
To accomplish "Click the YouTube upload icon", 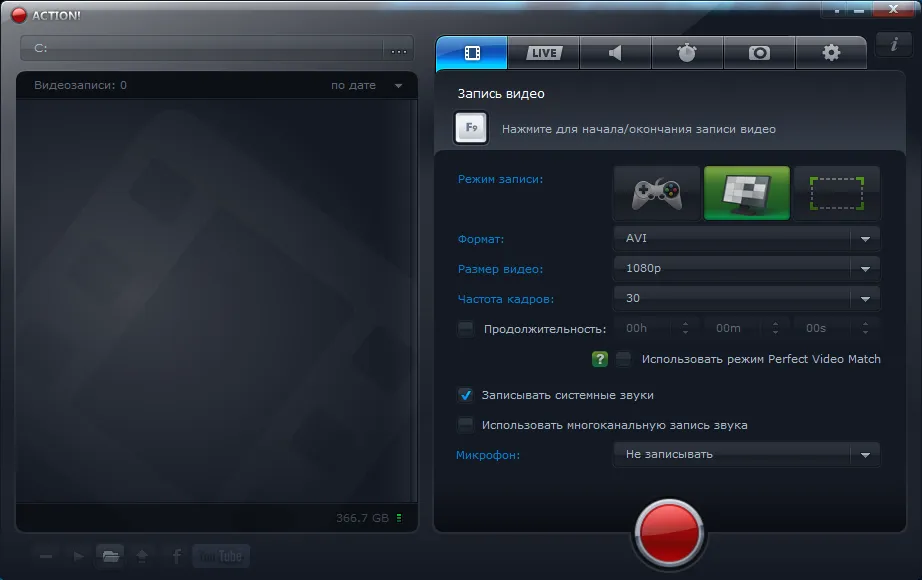I will 221,556.
